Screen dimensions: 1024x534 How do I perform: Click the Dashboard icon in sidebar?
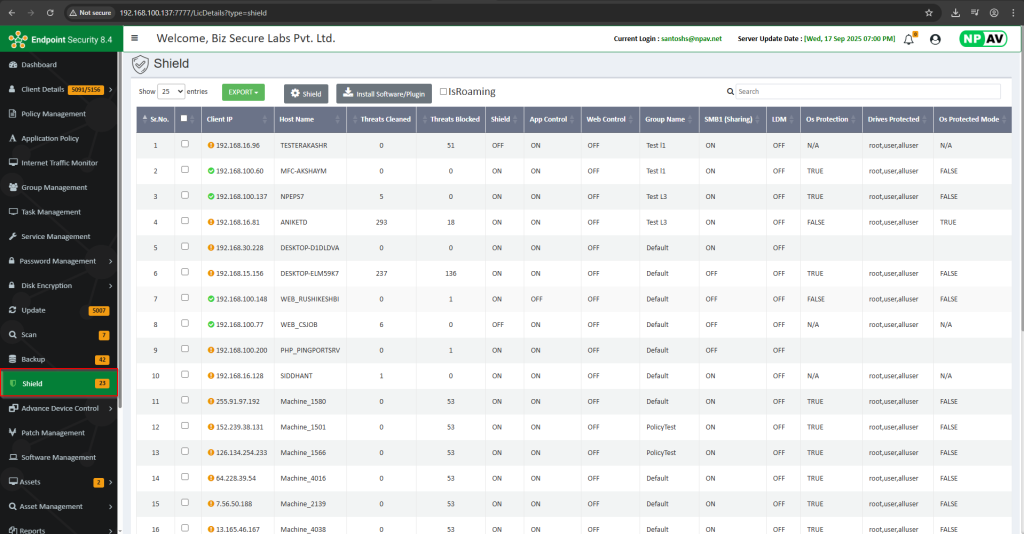(x=13, y=65)
